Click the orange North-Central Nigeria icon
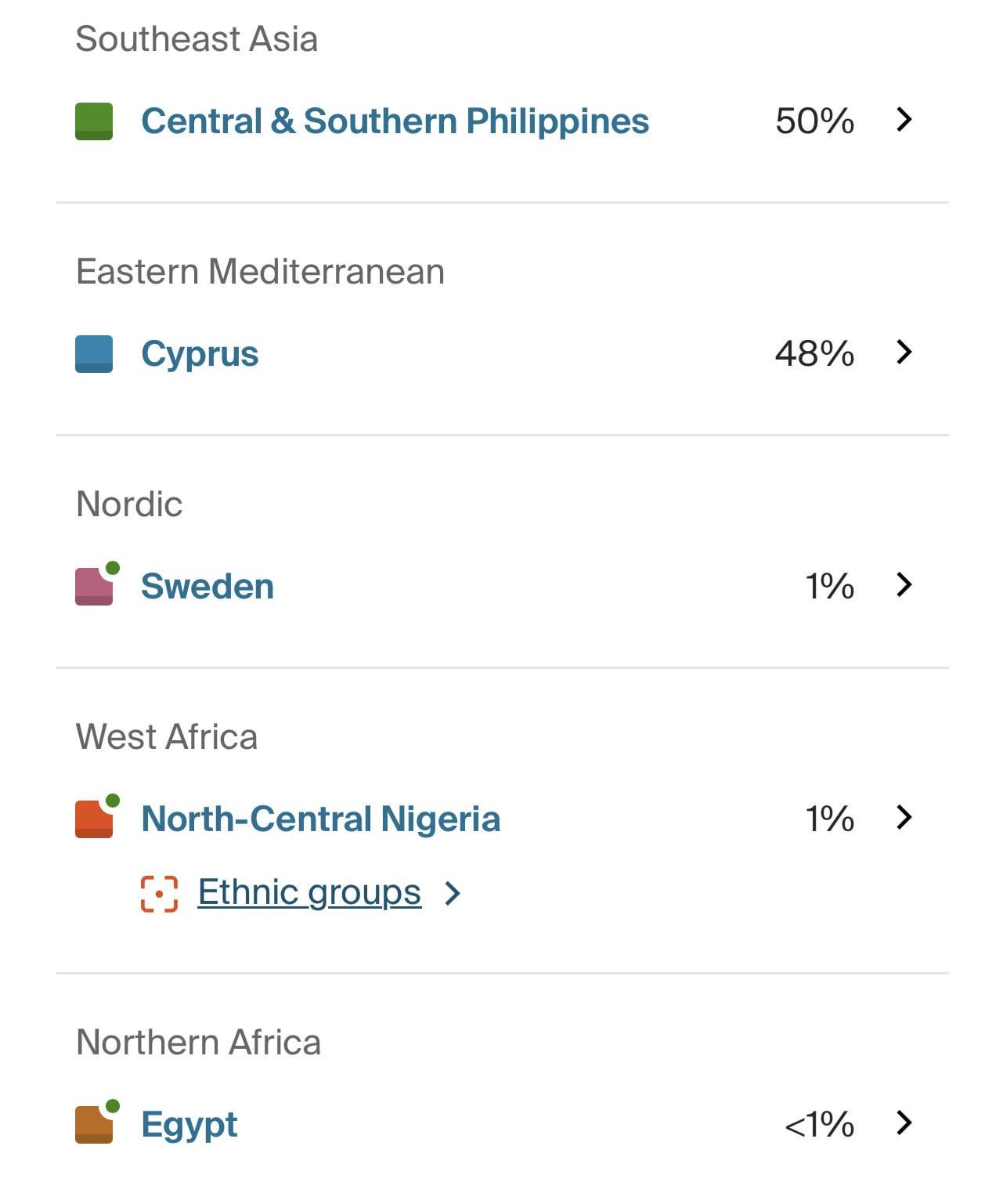Viewport: 1003px width, 1204px height. [94, 819]
